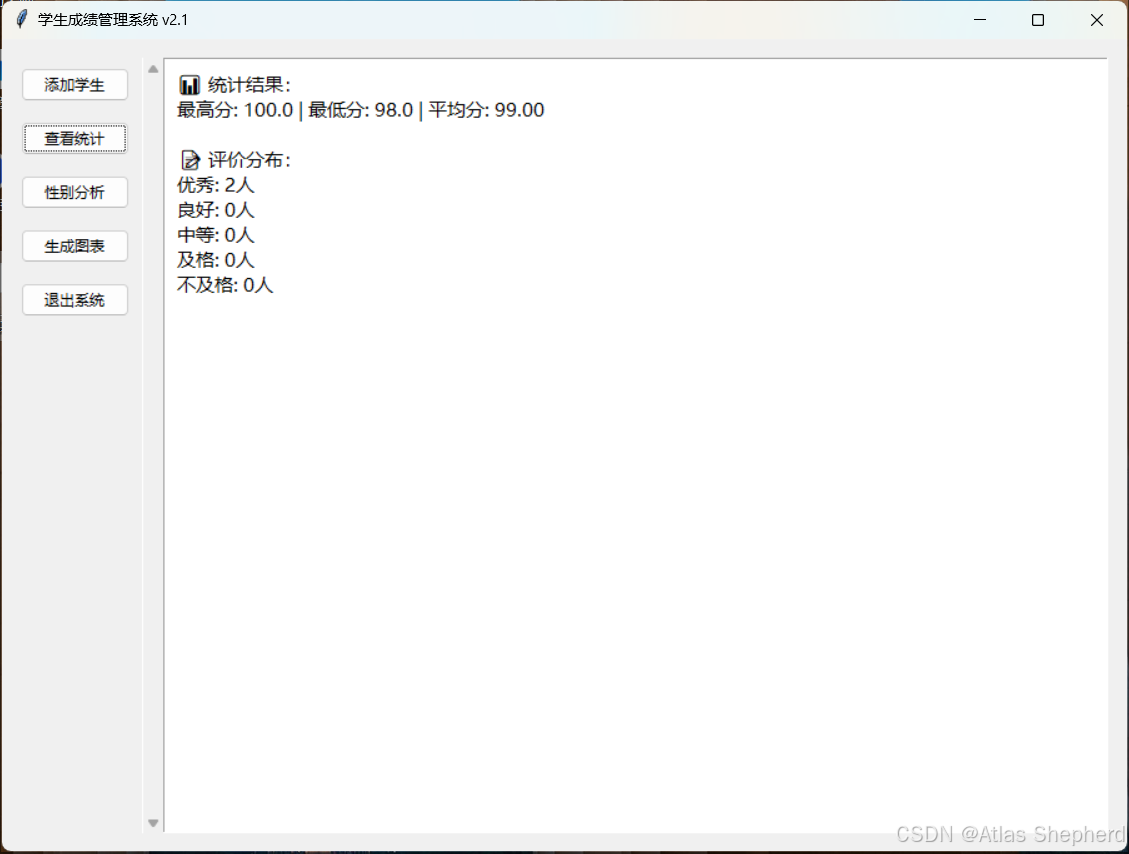The image size is (1129, 854).
Task: Select the text 不及格: 0人
Action: click(225, 285)
